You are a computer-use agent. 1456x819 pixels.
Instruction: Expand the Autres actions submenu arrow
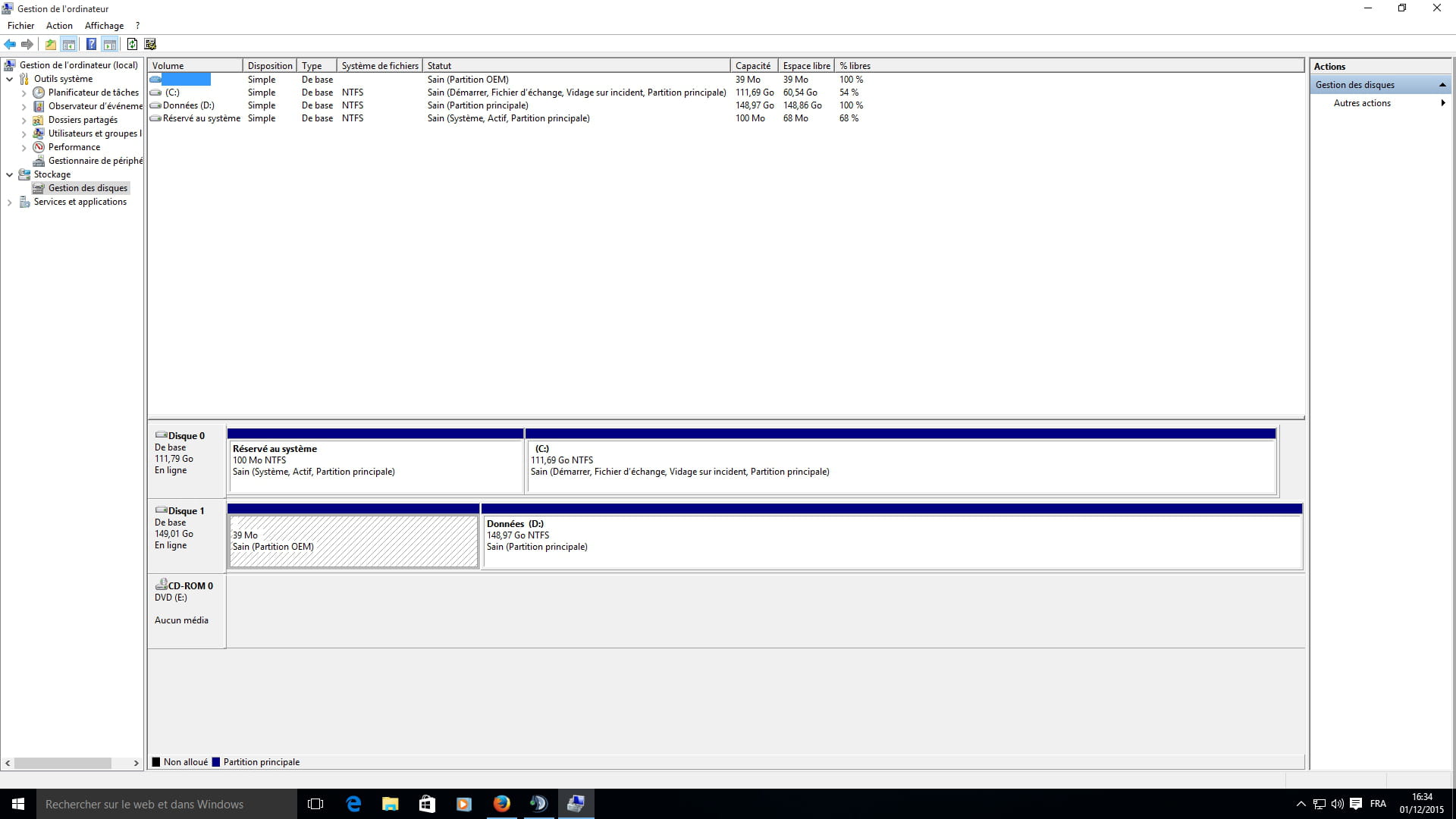click(1442, 103)
